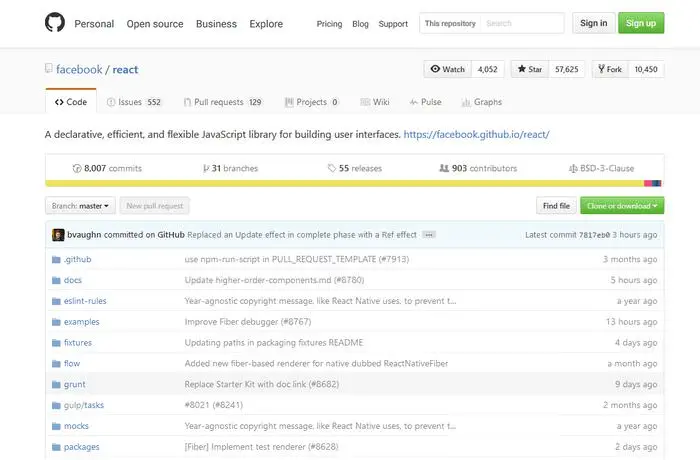This screenshot has width=700, height=460.
Task: Open the 55 releases link
Action: [x=355, y=168]
